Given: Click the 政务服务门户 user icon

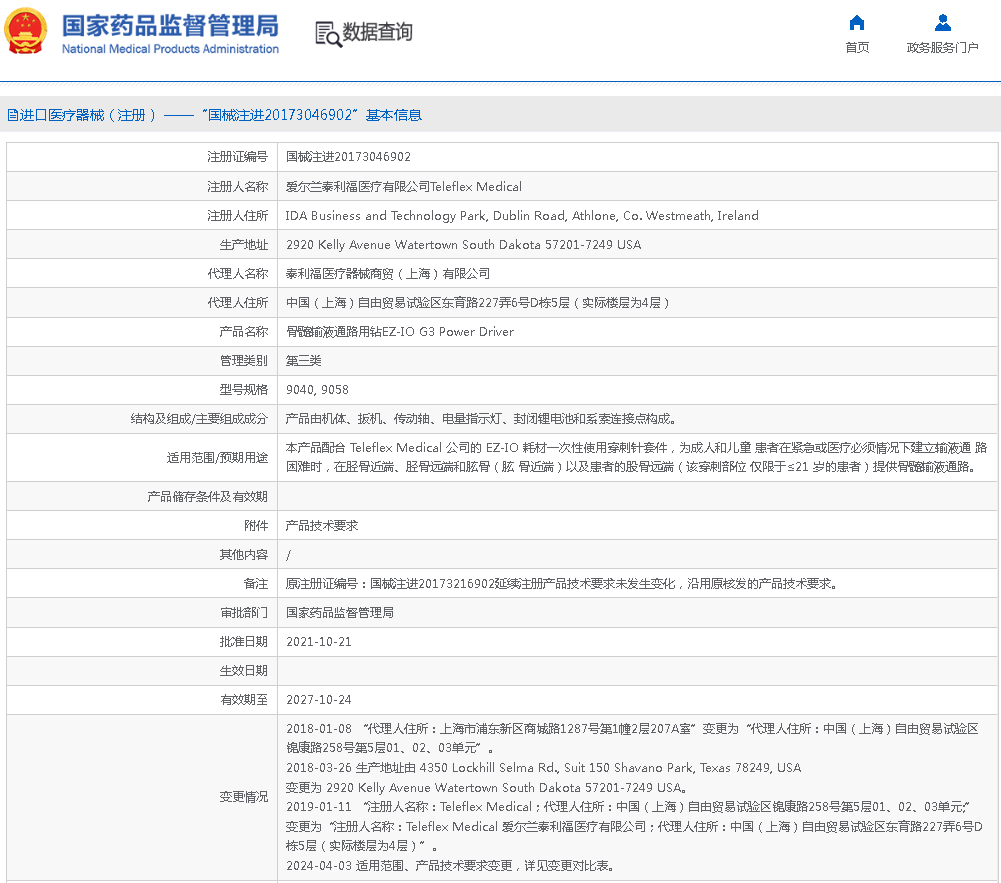Looking at the screenshot, I should point(942,23).
